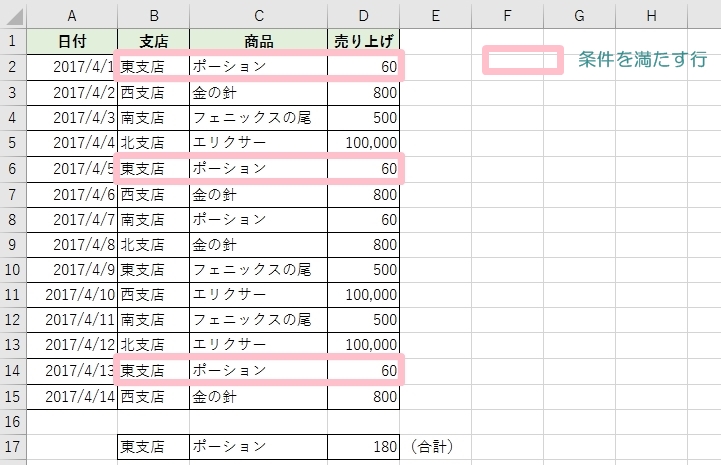Select column H header
Image resolution: width=721 pixels, height=465 pixels.
[x=651, y=16]
